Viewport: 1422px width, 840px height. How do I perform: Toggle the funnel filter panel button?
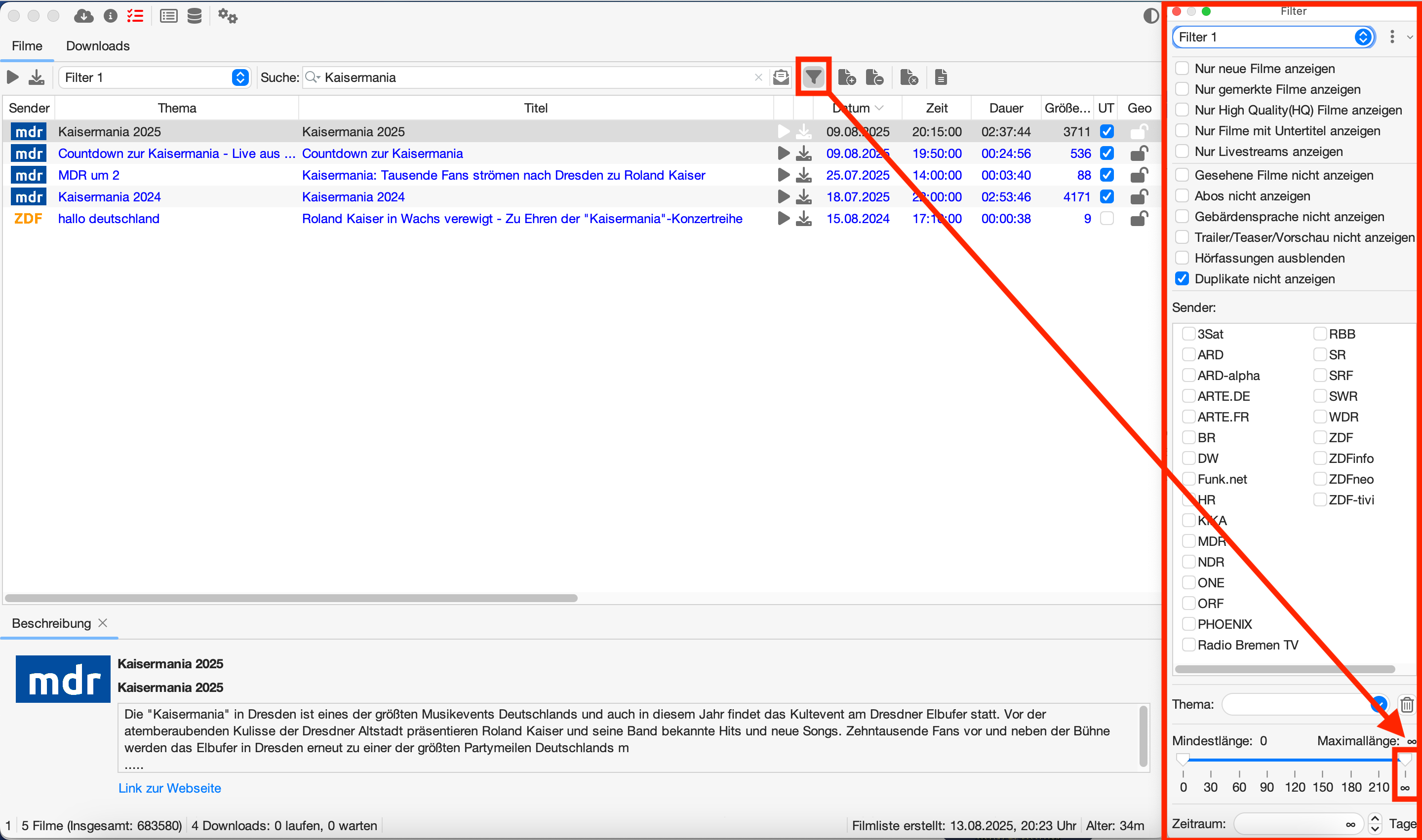813,77
